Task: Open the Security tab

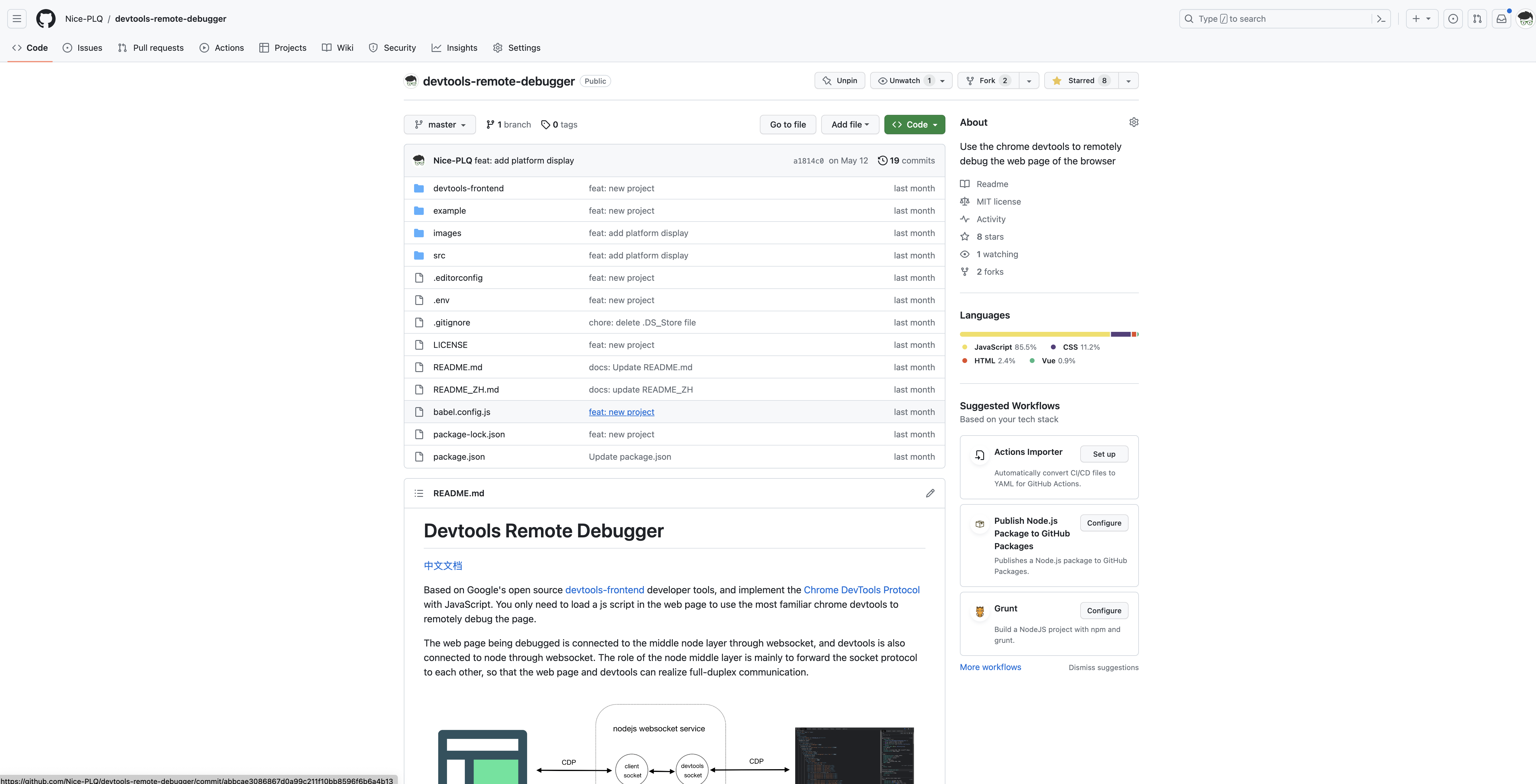Action: click(392, 48)
